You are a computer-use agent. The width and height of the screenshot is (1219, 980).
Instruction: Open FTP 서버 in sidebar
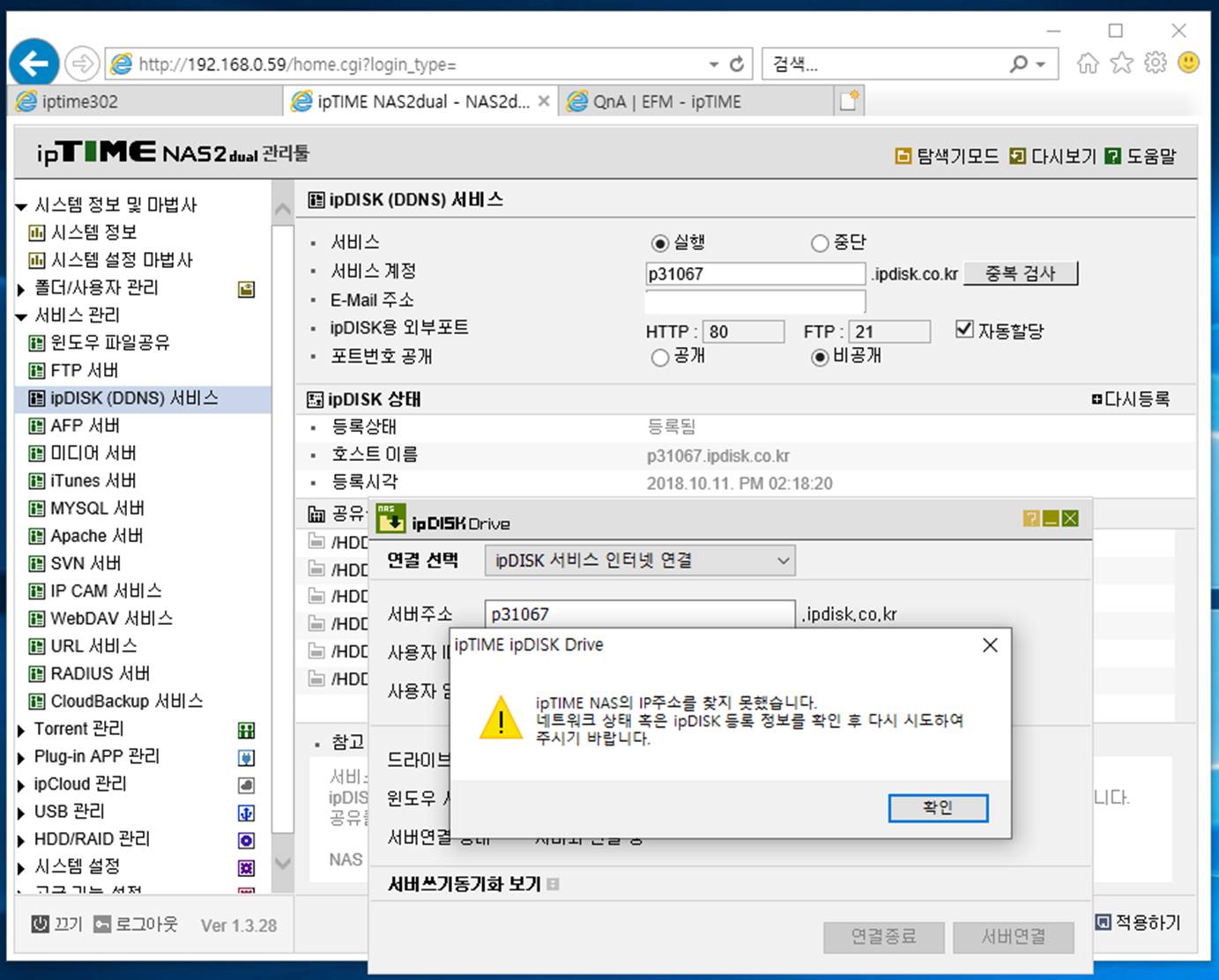click(x=85, y=370)
